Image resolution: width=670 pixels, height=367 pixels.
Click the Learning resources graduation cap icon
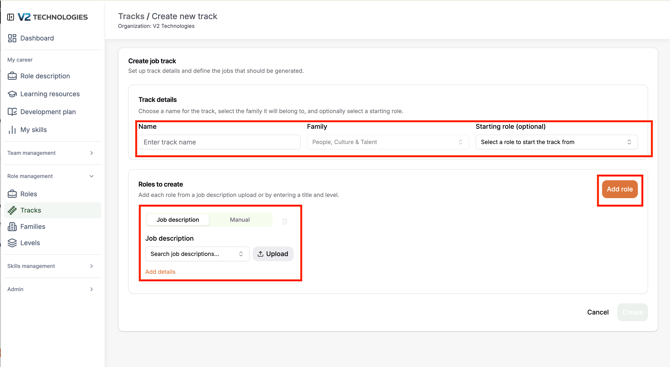tap(12, 94)
